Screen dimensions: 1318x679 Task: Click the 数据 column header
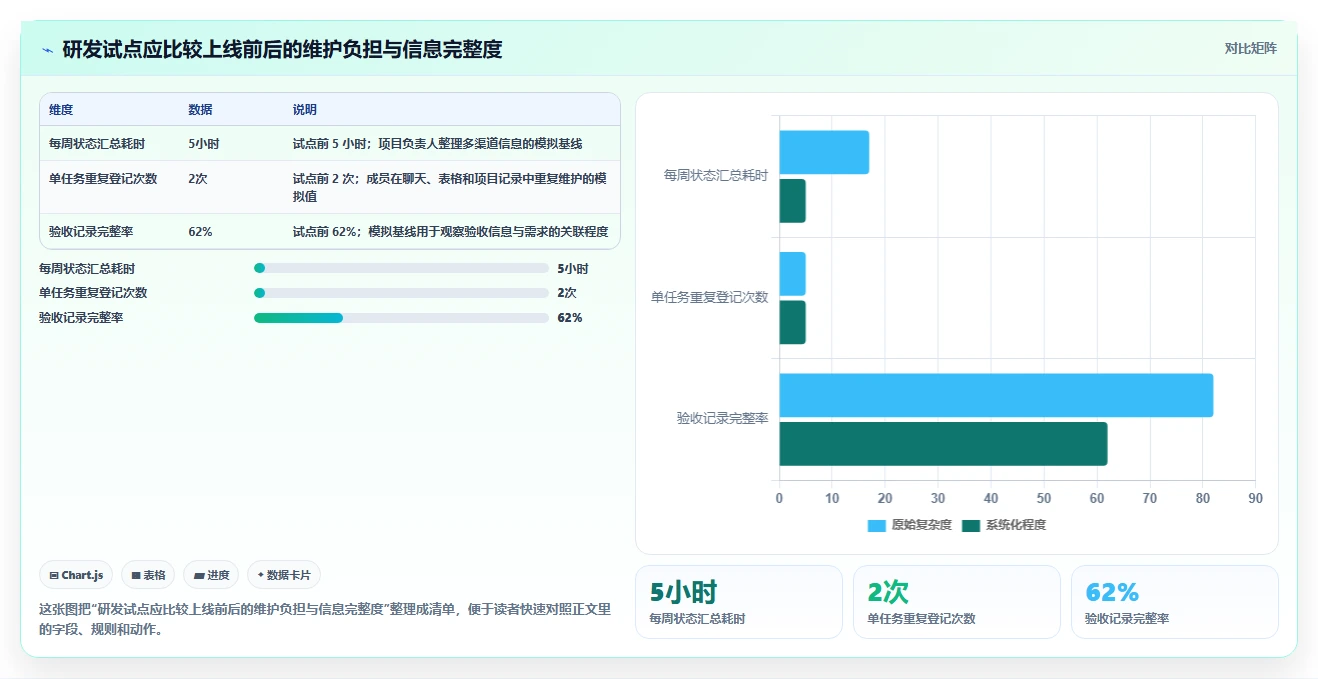pyautogui.click(x=200, y=110)
